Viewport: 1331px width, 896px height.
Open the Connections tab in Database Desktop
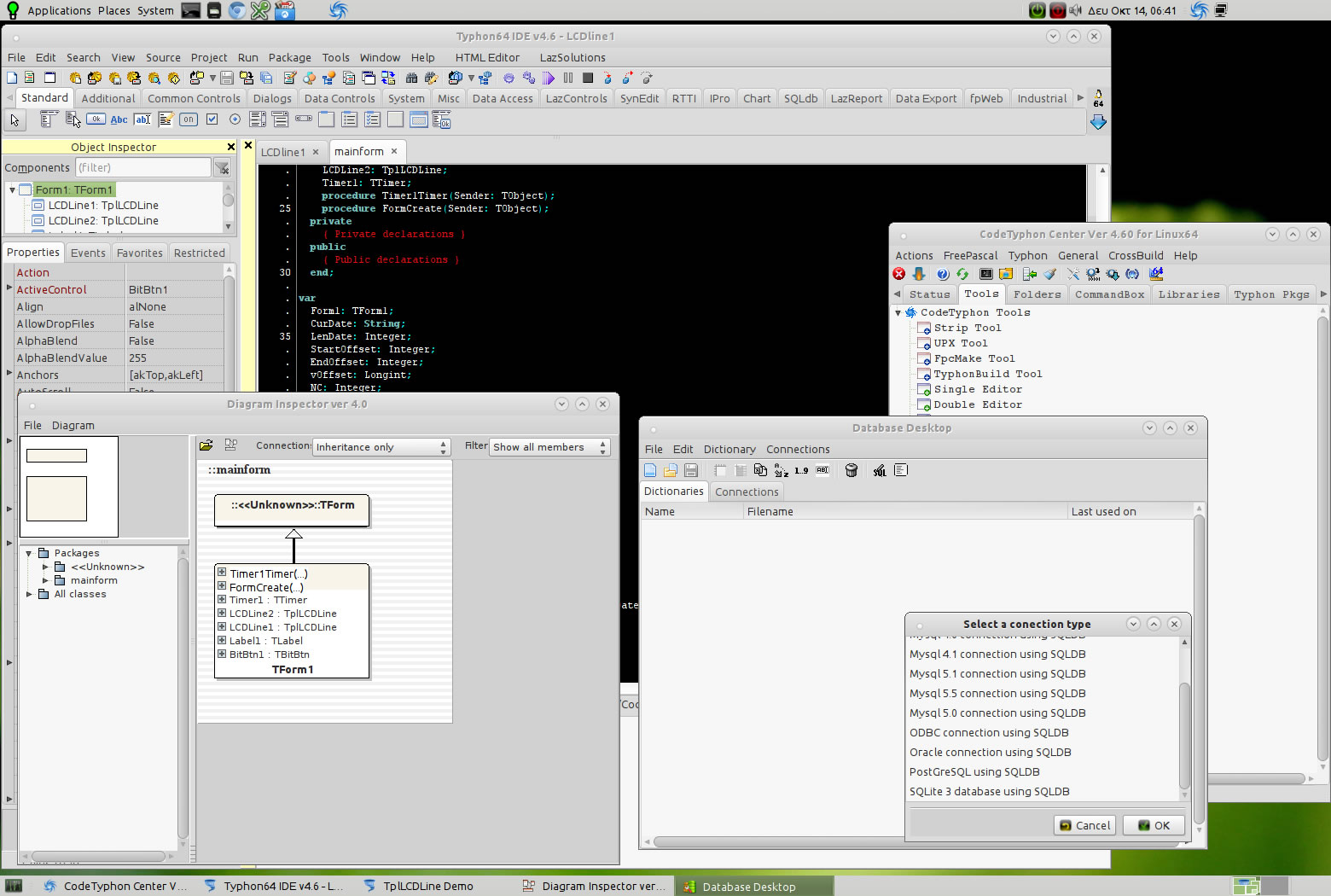[747, 492]
